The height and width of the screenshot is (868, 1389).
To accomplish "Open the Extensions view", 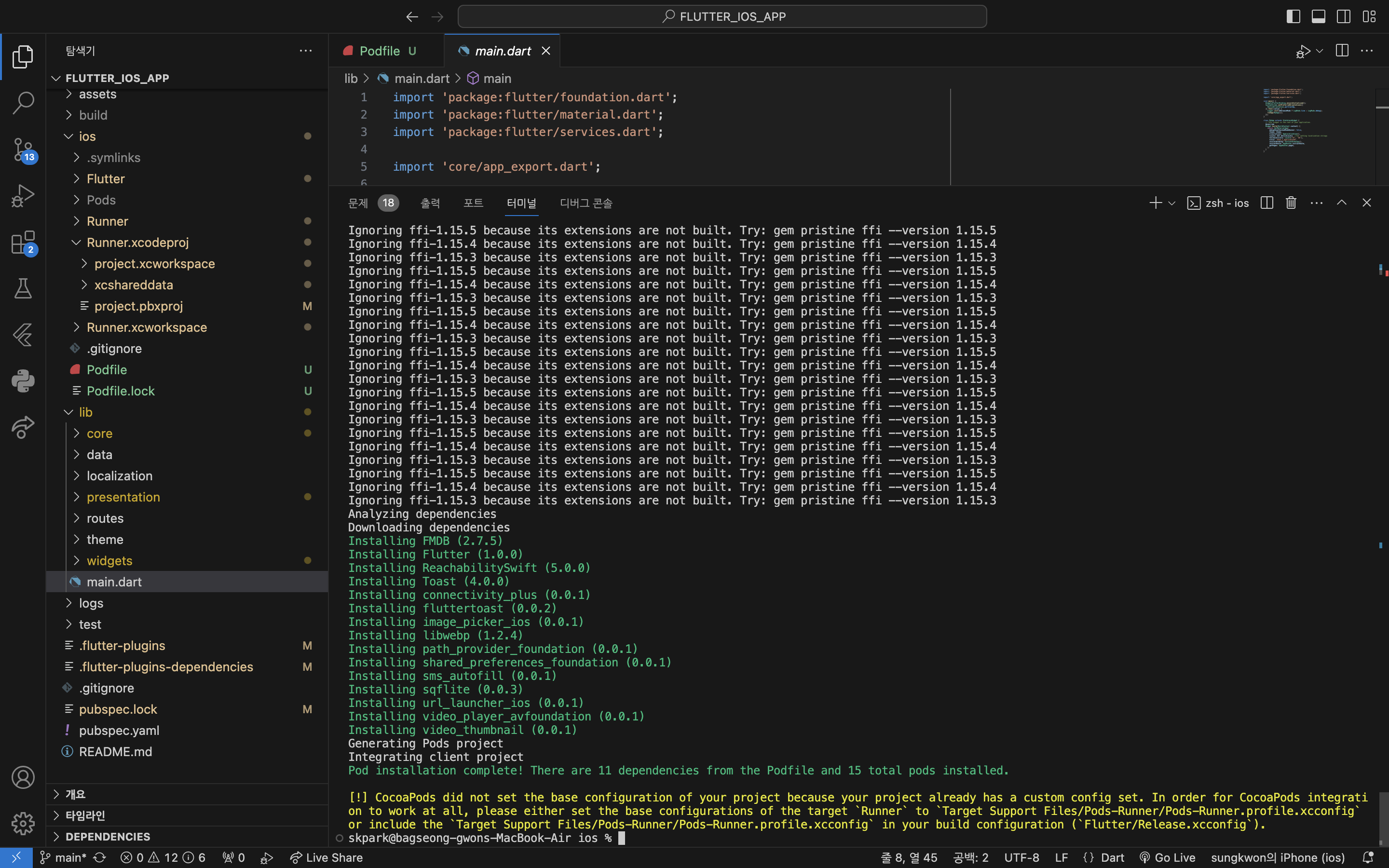I will [23, 242].
